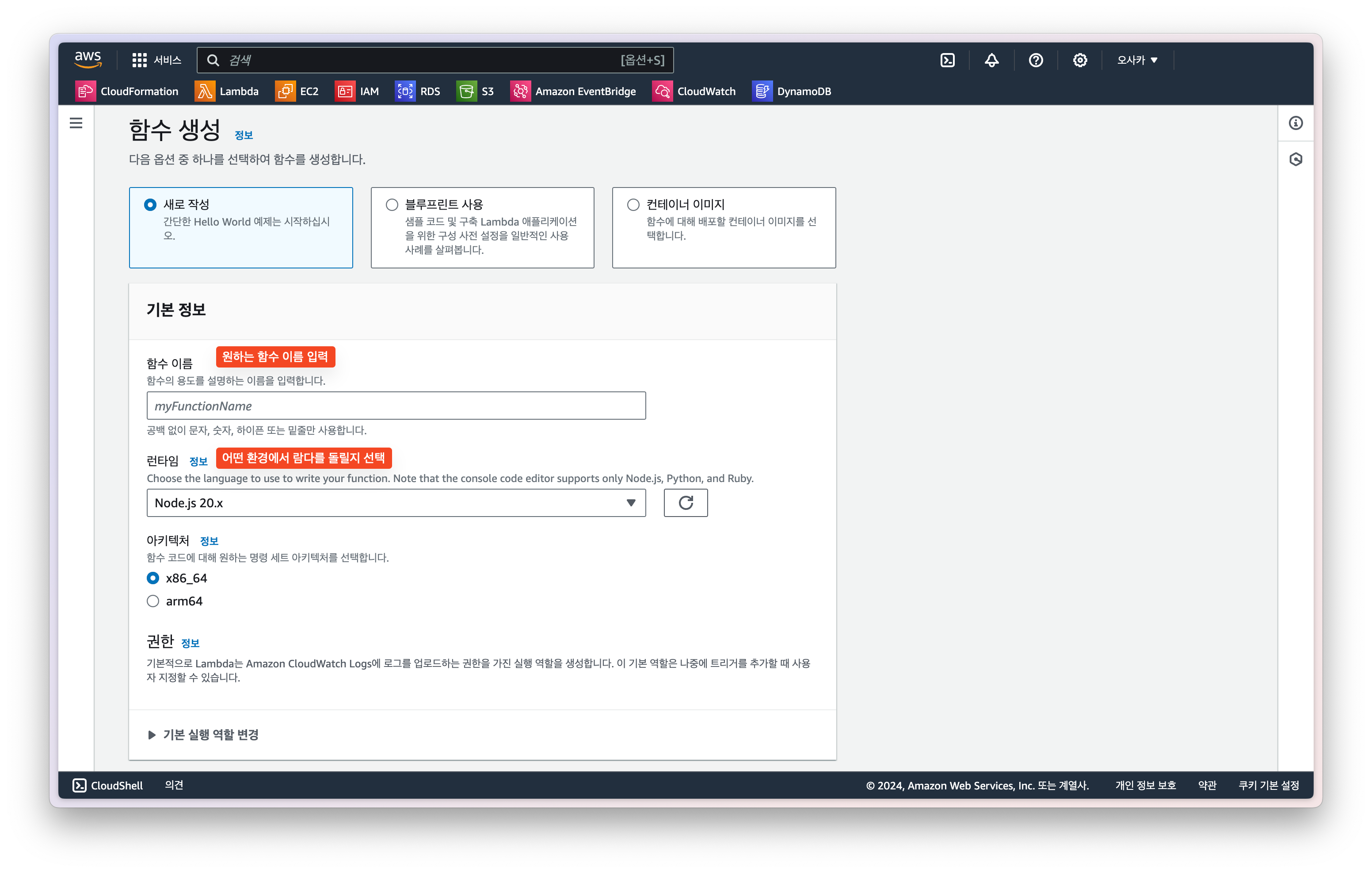Screen dimensions: 1372x873
Task: Click the 함수 이름 field label
Action: click(169, 363)
